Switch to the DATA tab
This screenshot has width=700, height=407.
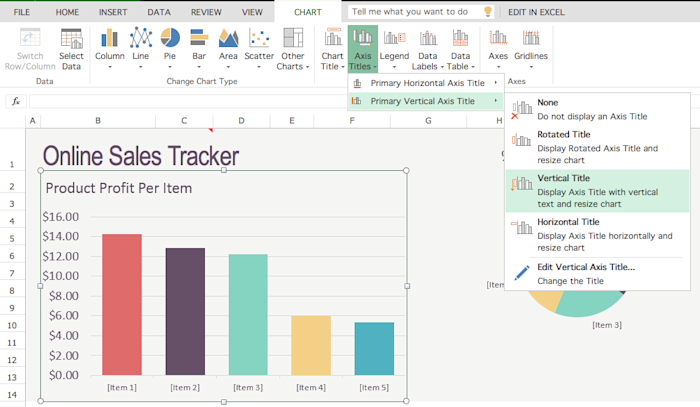point(159,12)
